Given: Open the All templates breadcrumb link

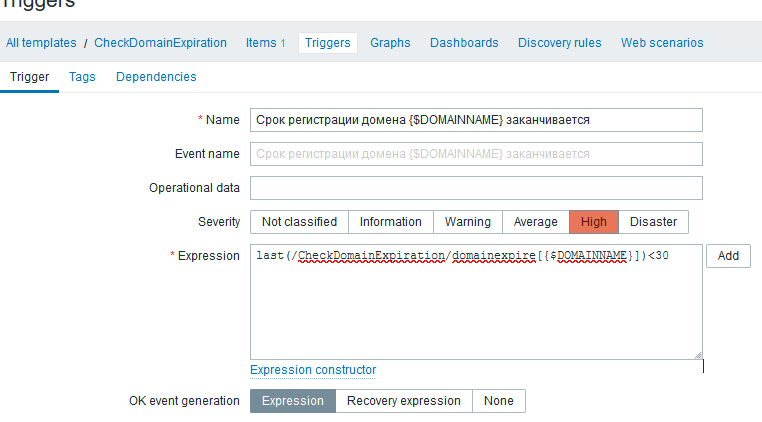Looking at the screenshot, I should click(41, 43).
